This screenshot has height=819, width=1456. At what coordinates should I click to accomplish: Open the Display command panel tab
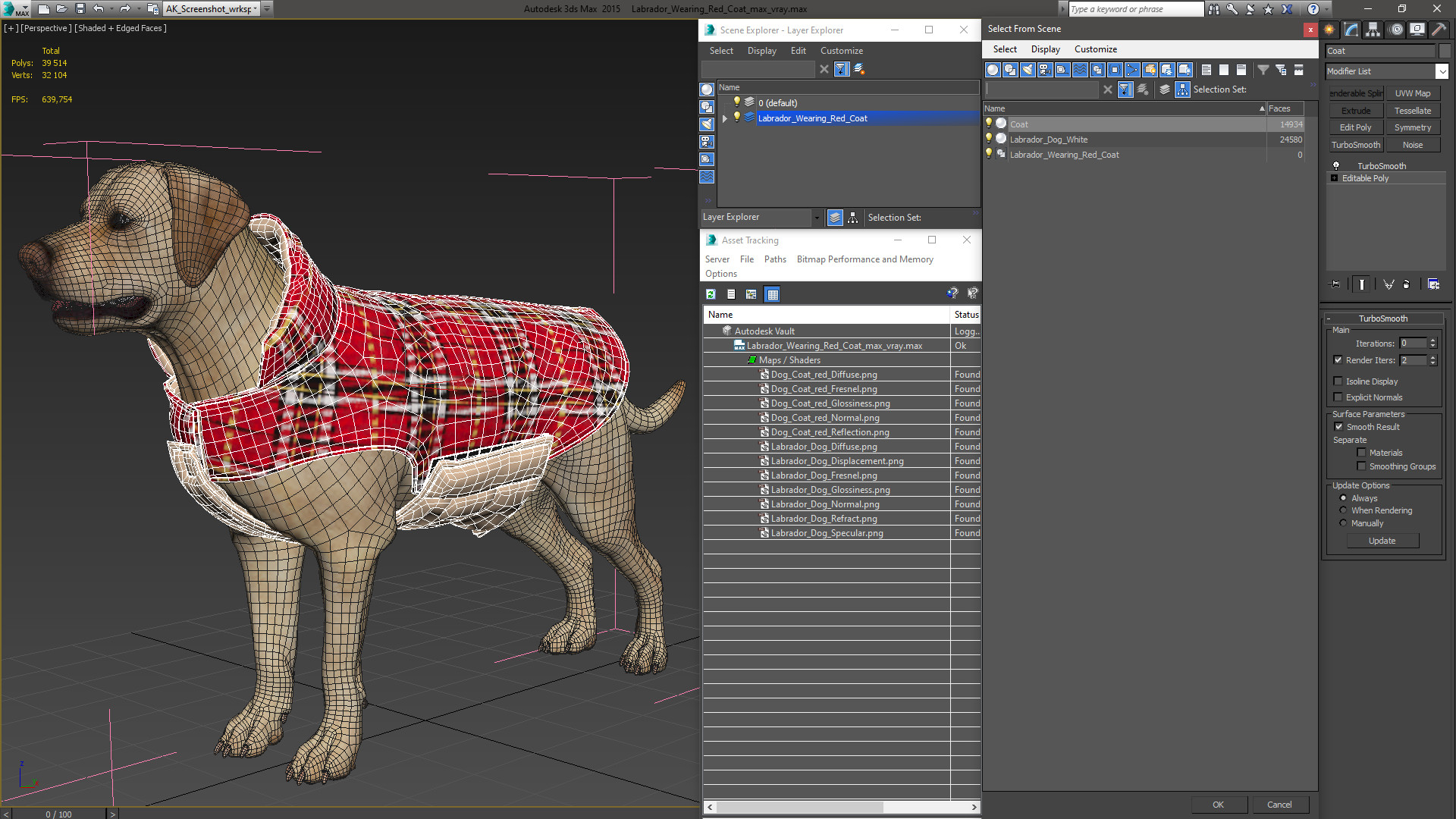click(1417, 30)
